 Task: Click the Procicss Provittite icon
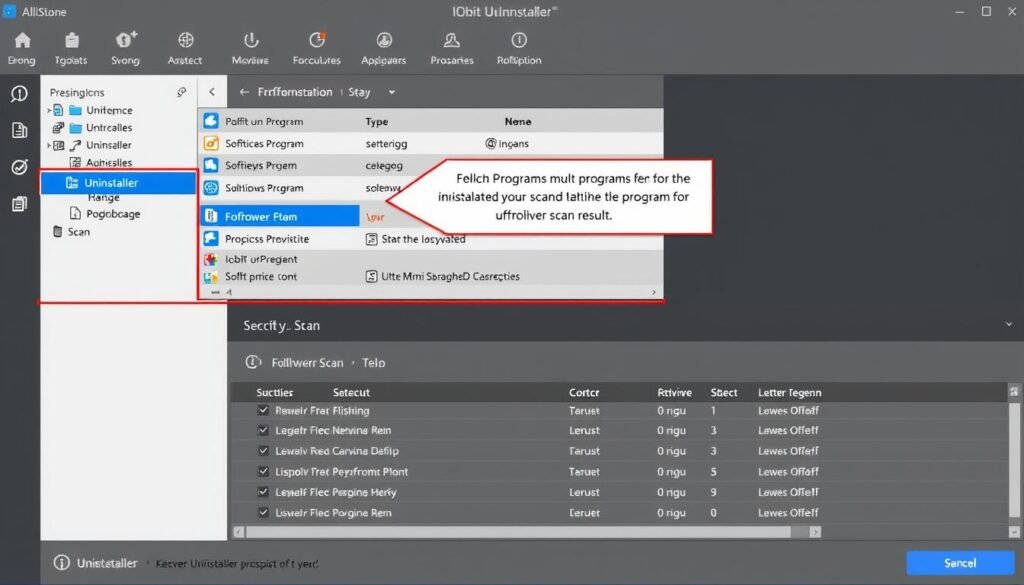[211, 238]
